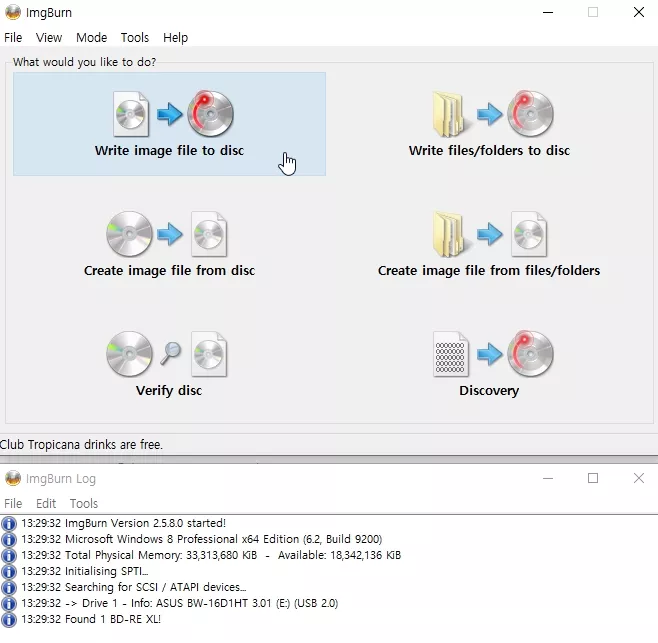The height and width of the screenshot is (643, 658).
Task: Select log line about Windows 8 Professional
Action: 201,539
